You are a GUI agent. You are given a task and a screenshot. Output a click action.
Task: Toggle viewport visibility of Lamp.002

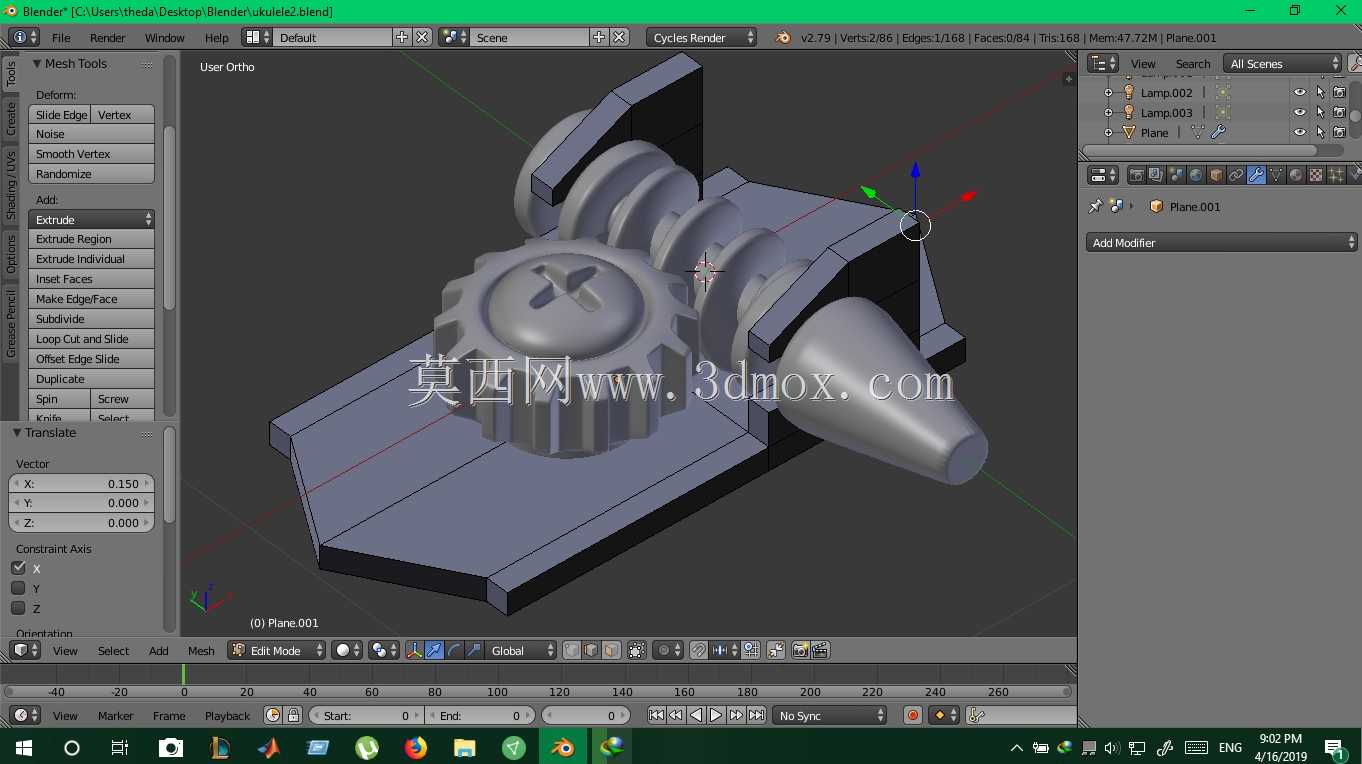[x=1300, y=92]
